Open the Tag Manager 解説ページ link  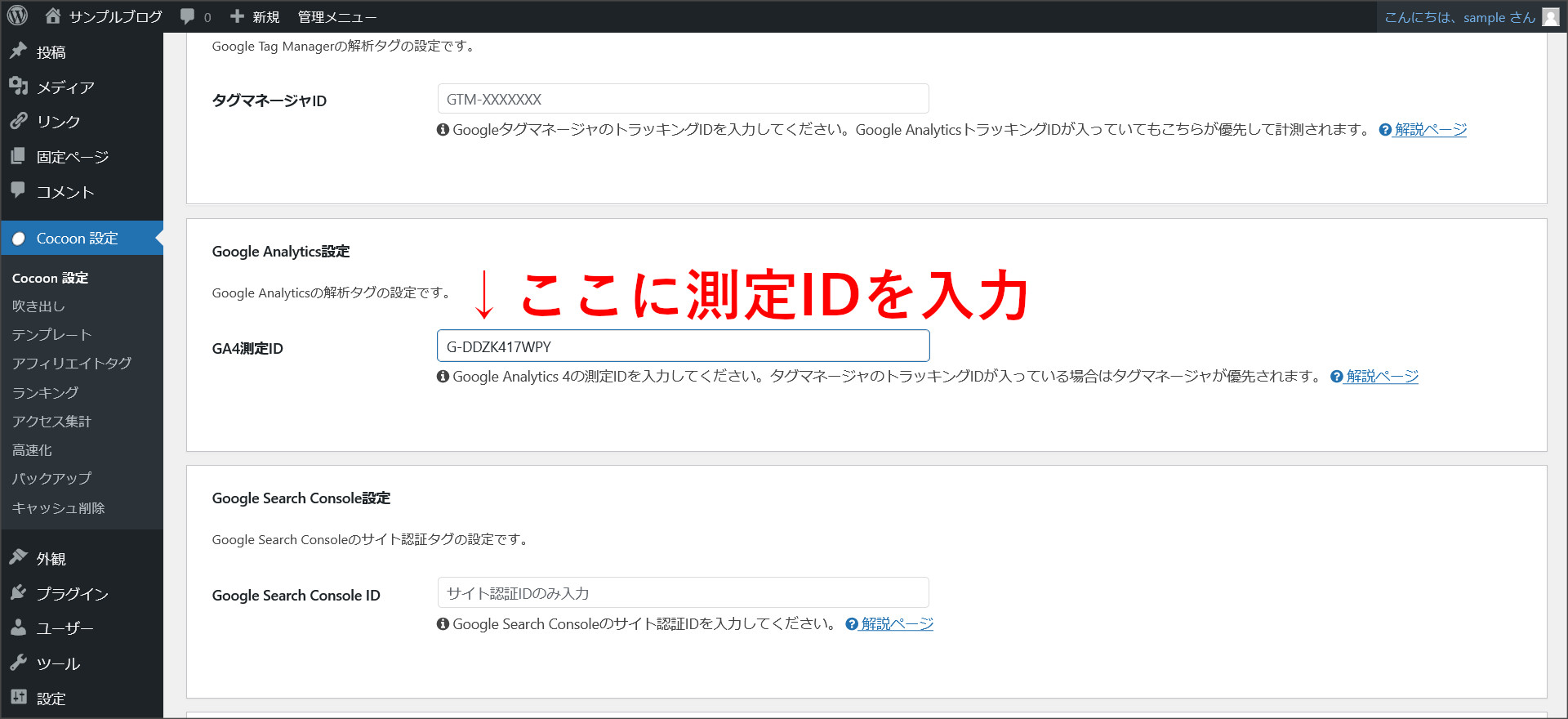pos(1431,129)
